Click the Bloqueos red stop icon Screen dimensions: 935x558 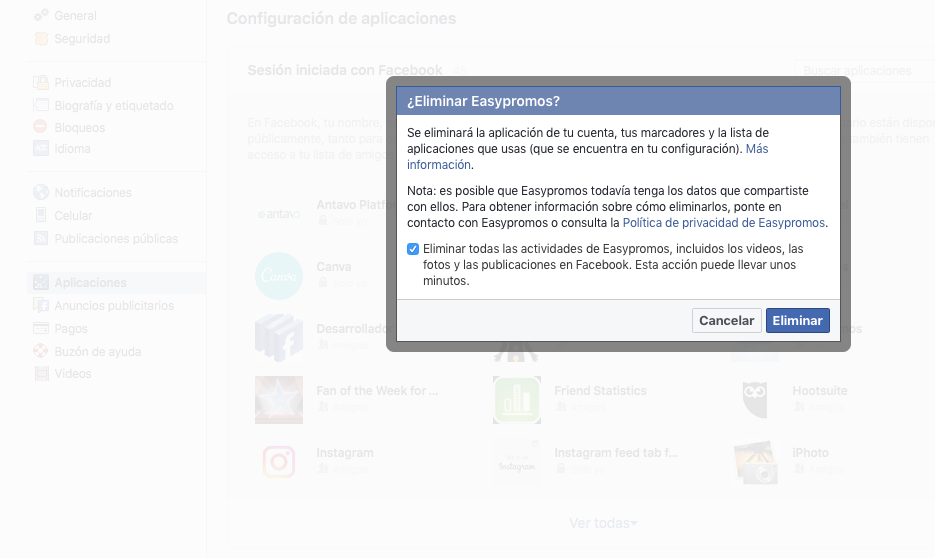tap(40, 126)
